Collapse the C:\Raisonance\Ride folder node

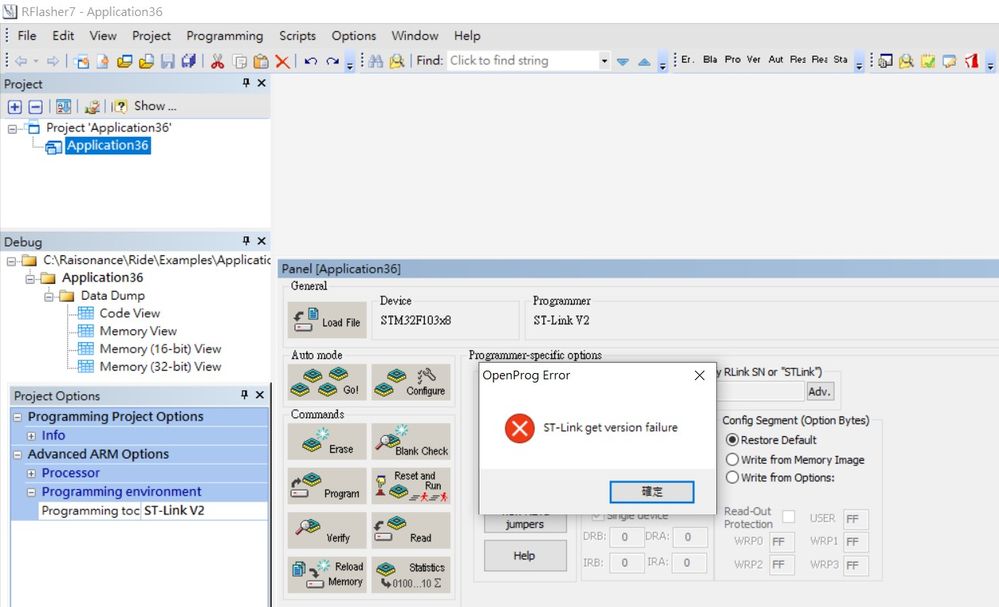pyautogui.click(x=11, y=261)
